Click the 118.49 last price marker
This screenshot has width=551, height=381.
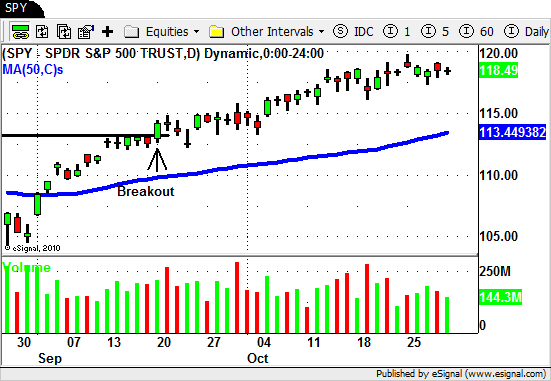pos(499,70)
